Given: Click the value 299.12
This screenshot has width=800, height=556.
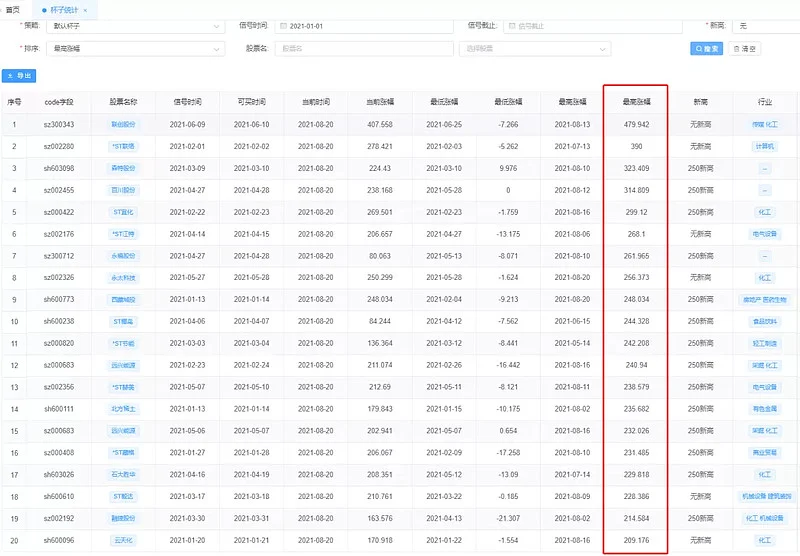Looking at the screenshot, I should tap(636, 212).
